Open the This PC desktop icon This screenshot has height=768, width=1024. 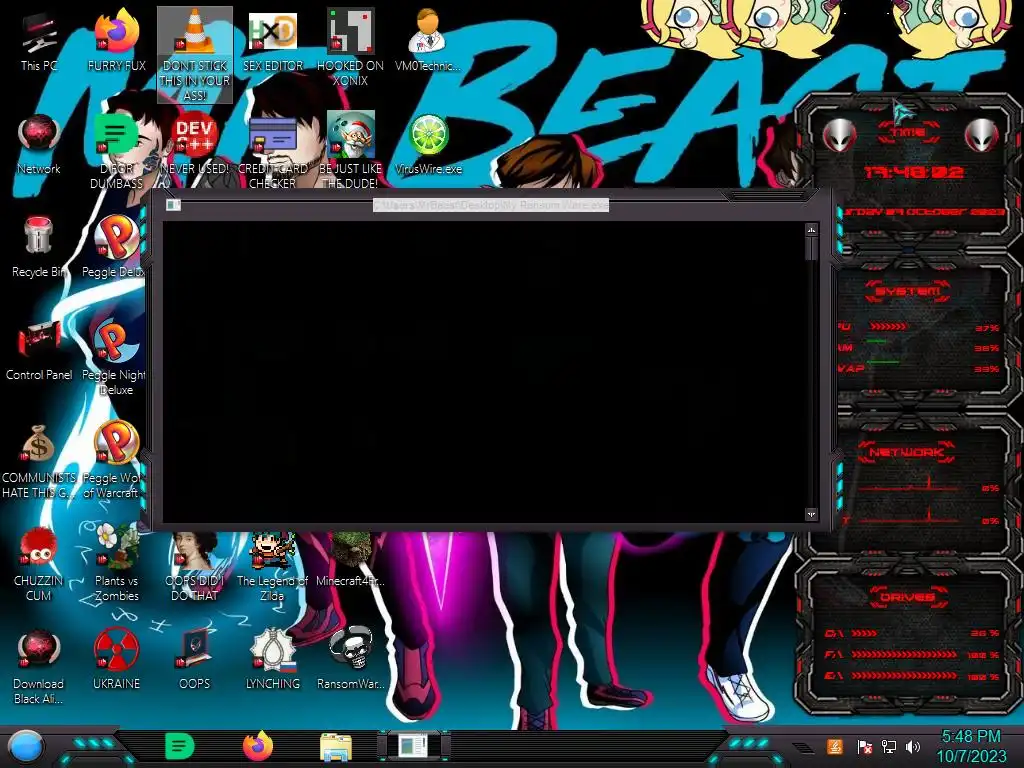pyautogui.click(x=39, y=41)
